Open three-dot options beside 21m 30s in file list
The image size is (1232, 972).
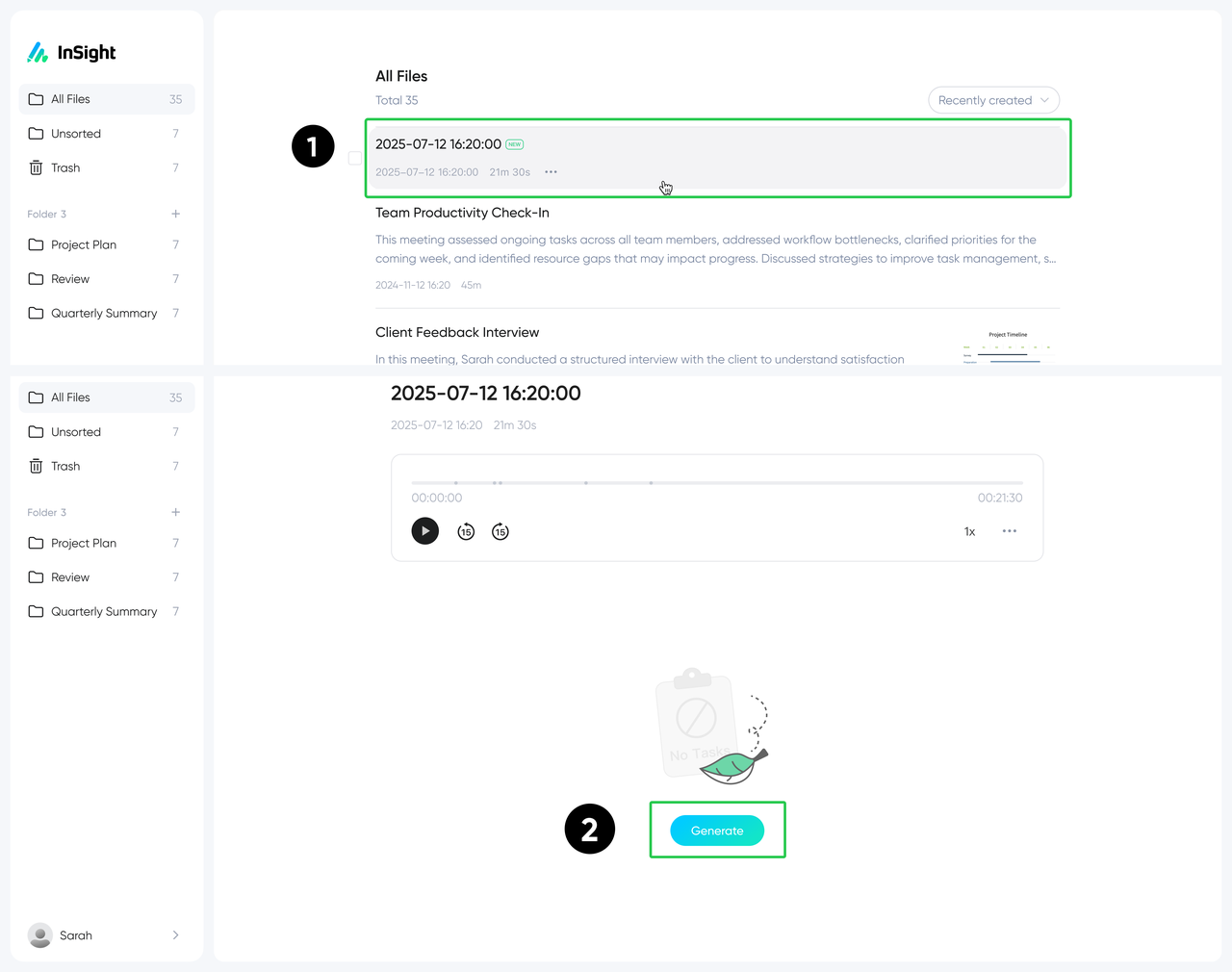pos(551,172)
